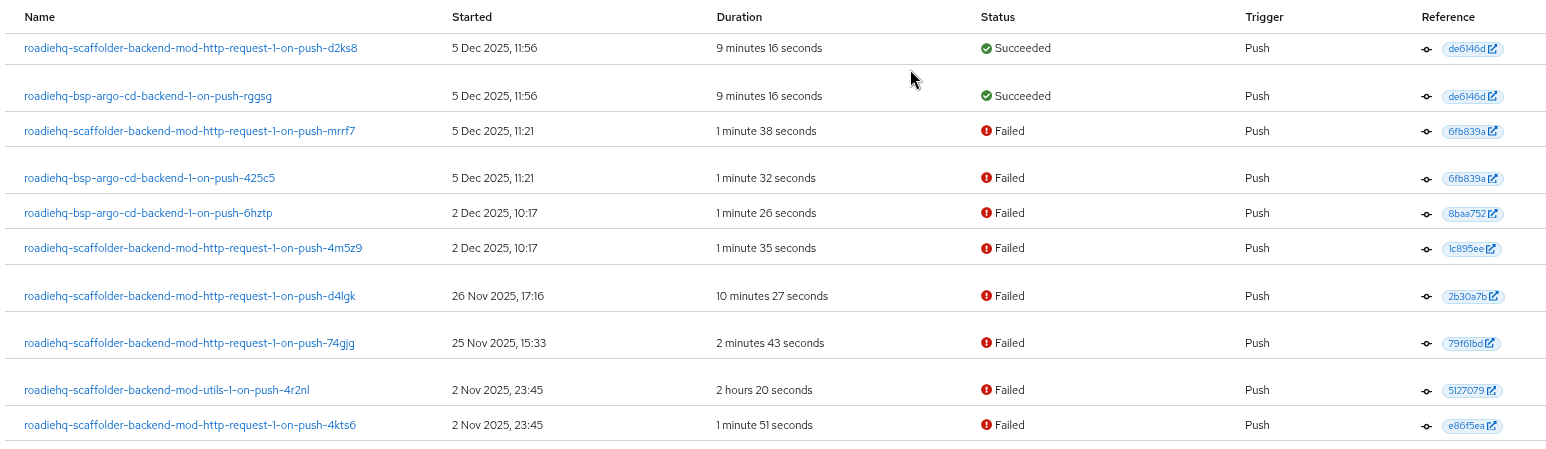This screenshot has height=449, width=1546.
Task: Click Succeeded check icon for rggsg run
Action: 986,96
